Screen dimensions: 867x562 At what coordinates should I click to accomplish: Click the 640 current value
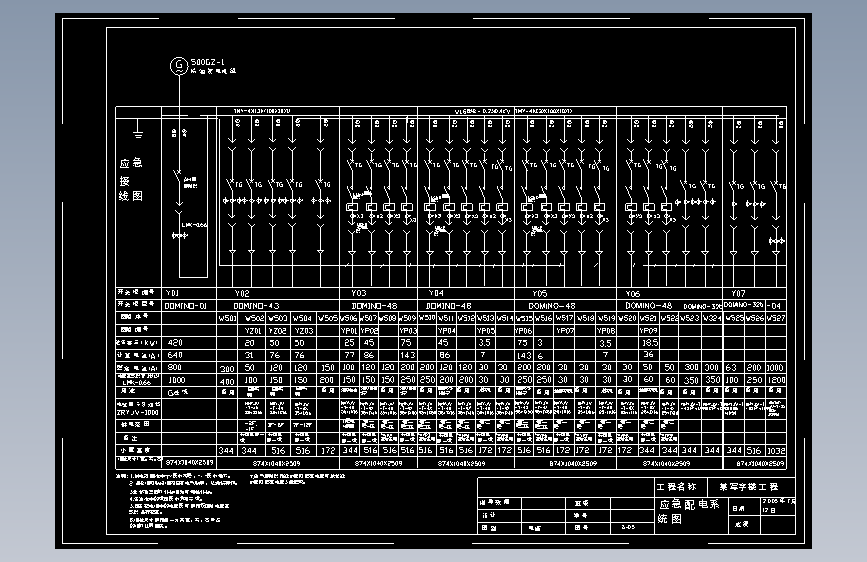(175, 355)
